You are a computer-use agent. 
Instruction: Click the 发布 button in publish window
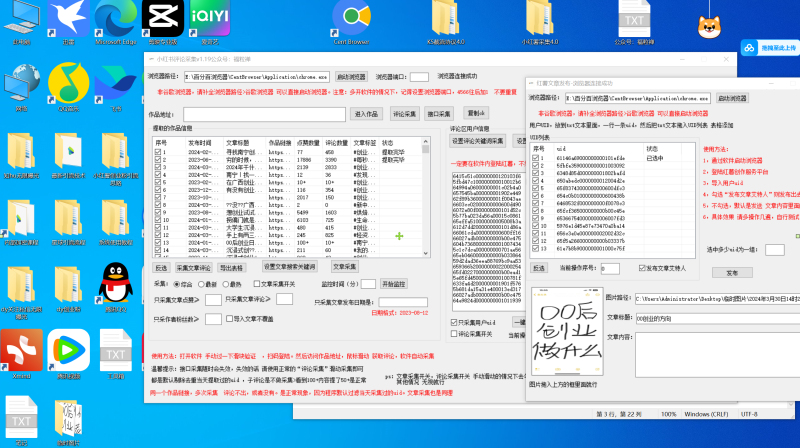click(x=731, y=272)
